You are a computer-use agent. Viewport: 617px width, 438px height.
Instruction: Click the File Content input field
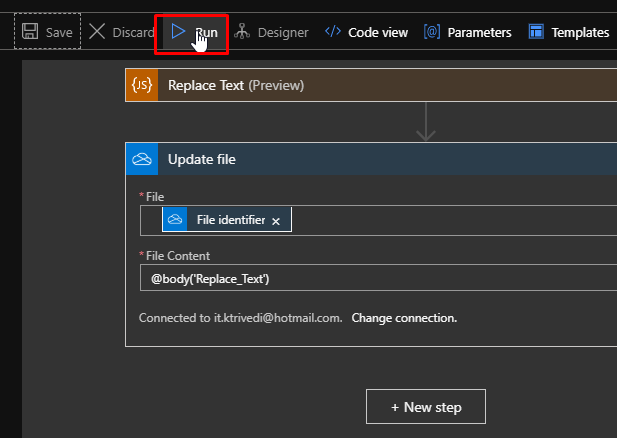pos(379,278)
